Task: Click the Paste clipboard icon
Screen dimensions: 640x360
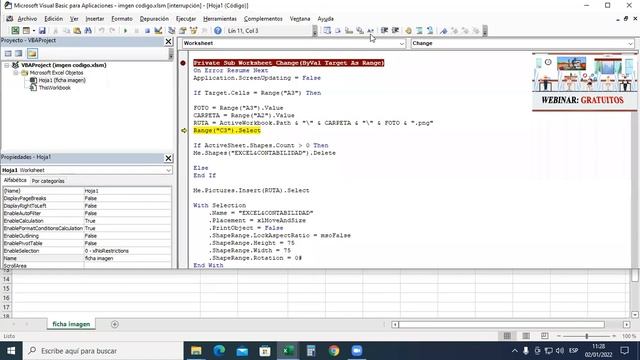Action: [77, 31]
